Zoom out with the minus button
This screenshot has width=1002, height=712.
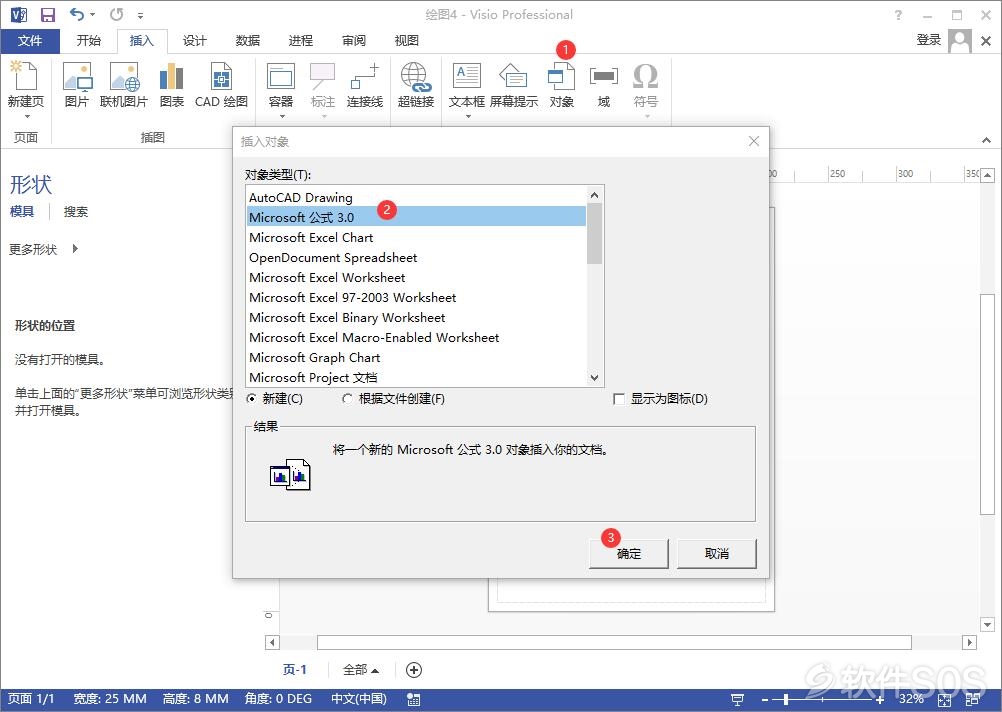tap(764, 700)
